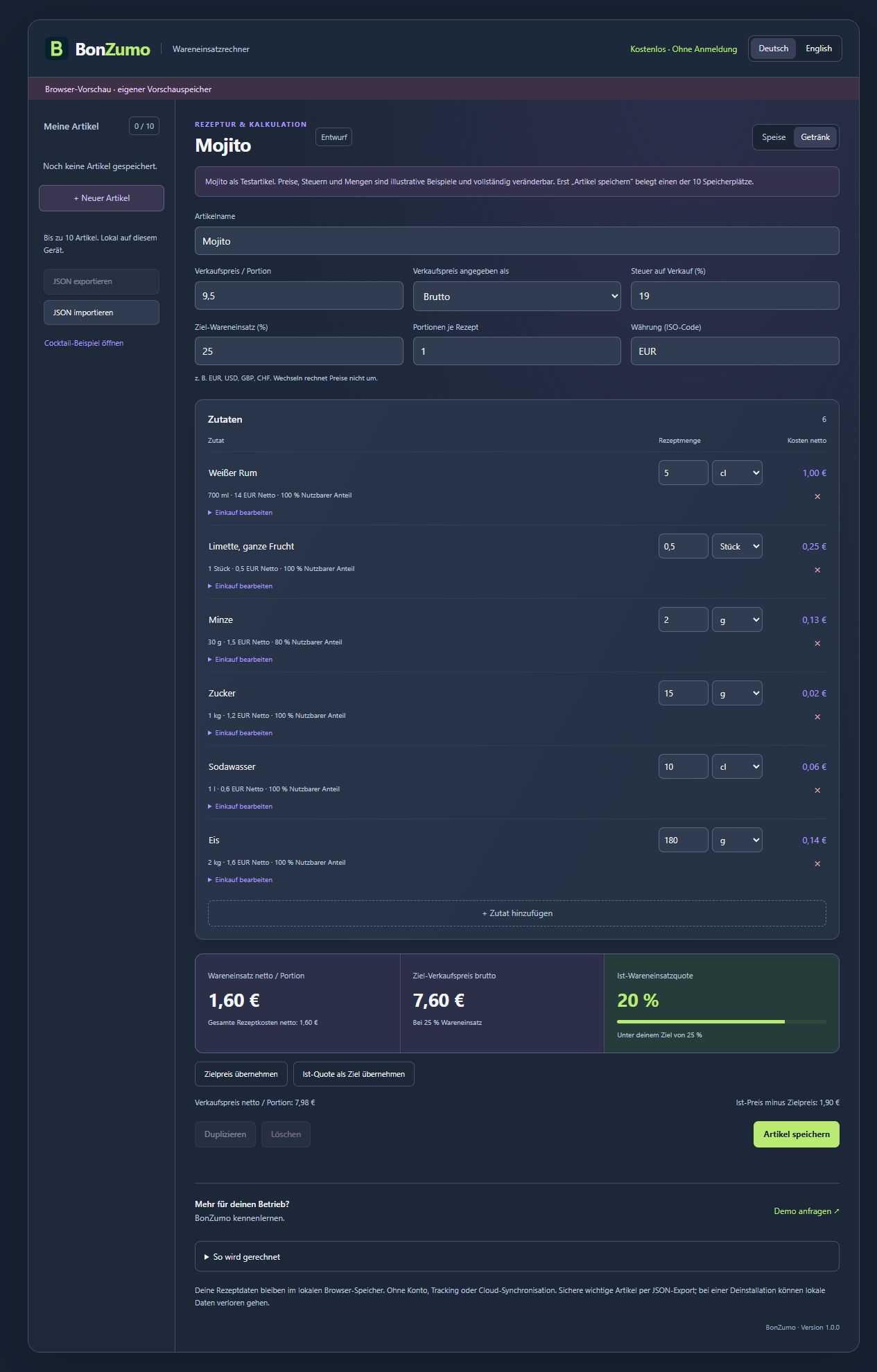Switch language to English
877x1372 pixels.
pyautogui.click(x=818, y=49)
